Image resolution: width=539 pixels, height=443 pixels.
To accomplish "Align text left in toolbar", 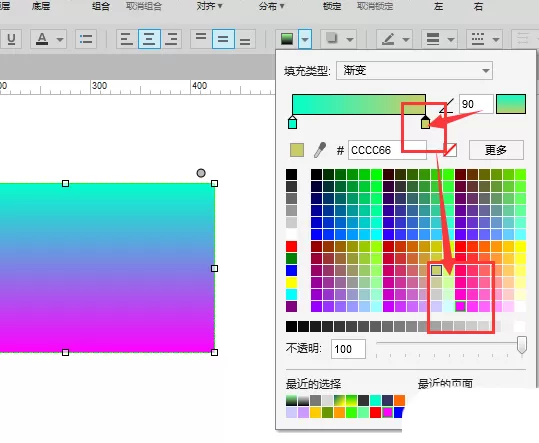I will pos(126,39).
